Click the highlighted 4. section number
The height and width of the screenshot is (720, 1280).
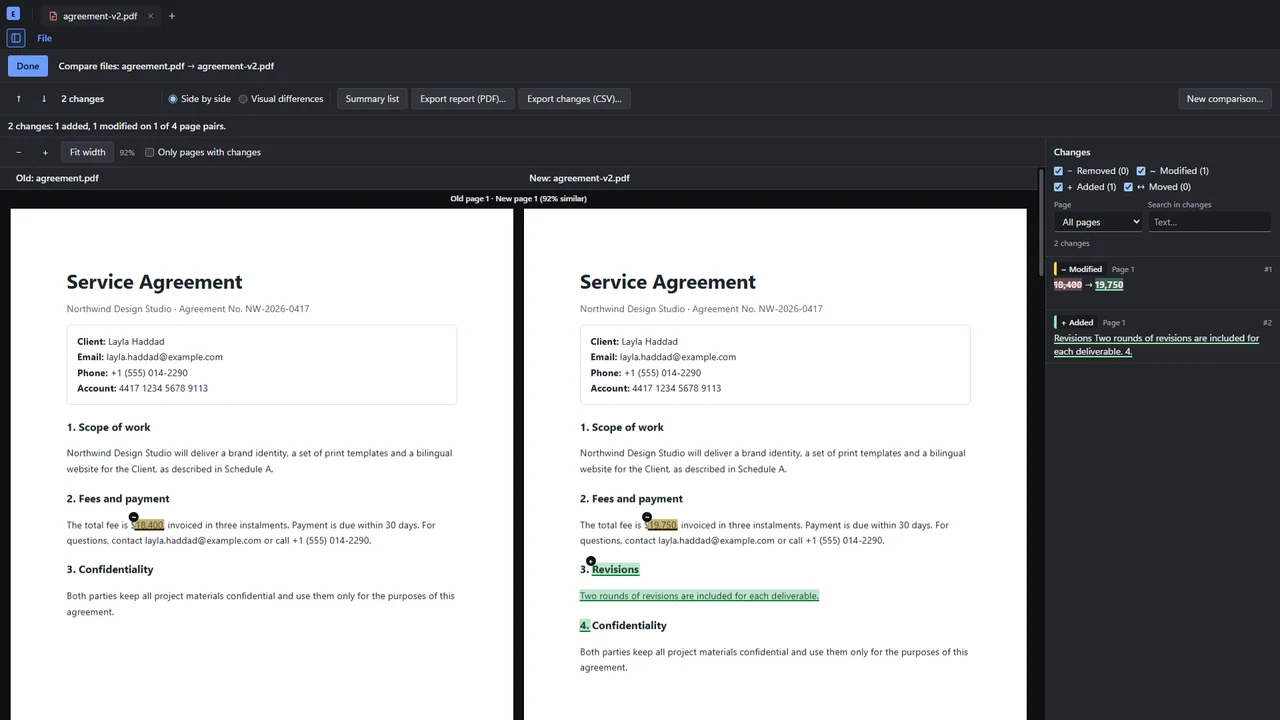coord(585,626)
